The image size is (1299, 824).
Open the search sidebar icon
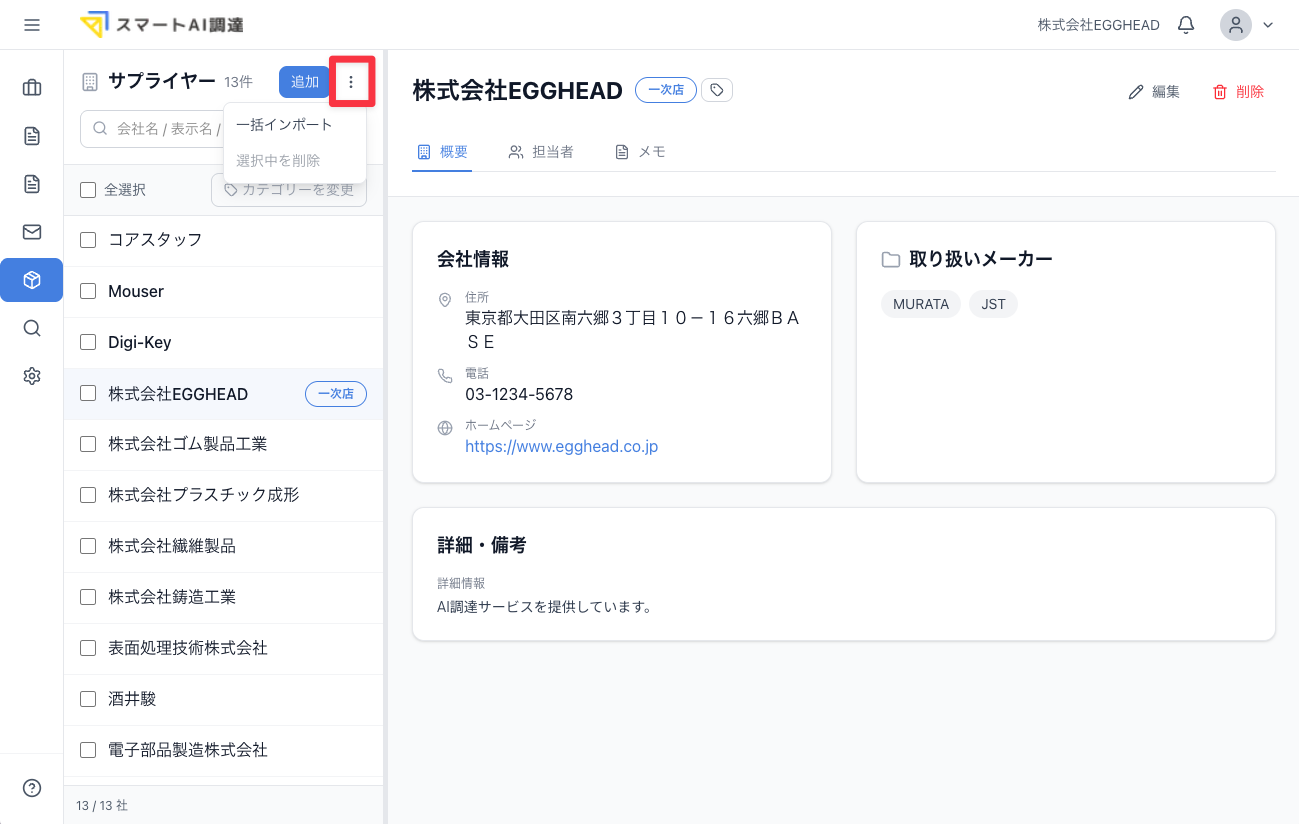pyautogui.click(x=32, y=328)
